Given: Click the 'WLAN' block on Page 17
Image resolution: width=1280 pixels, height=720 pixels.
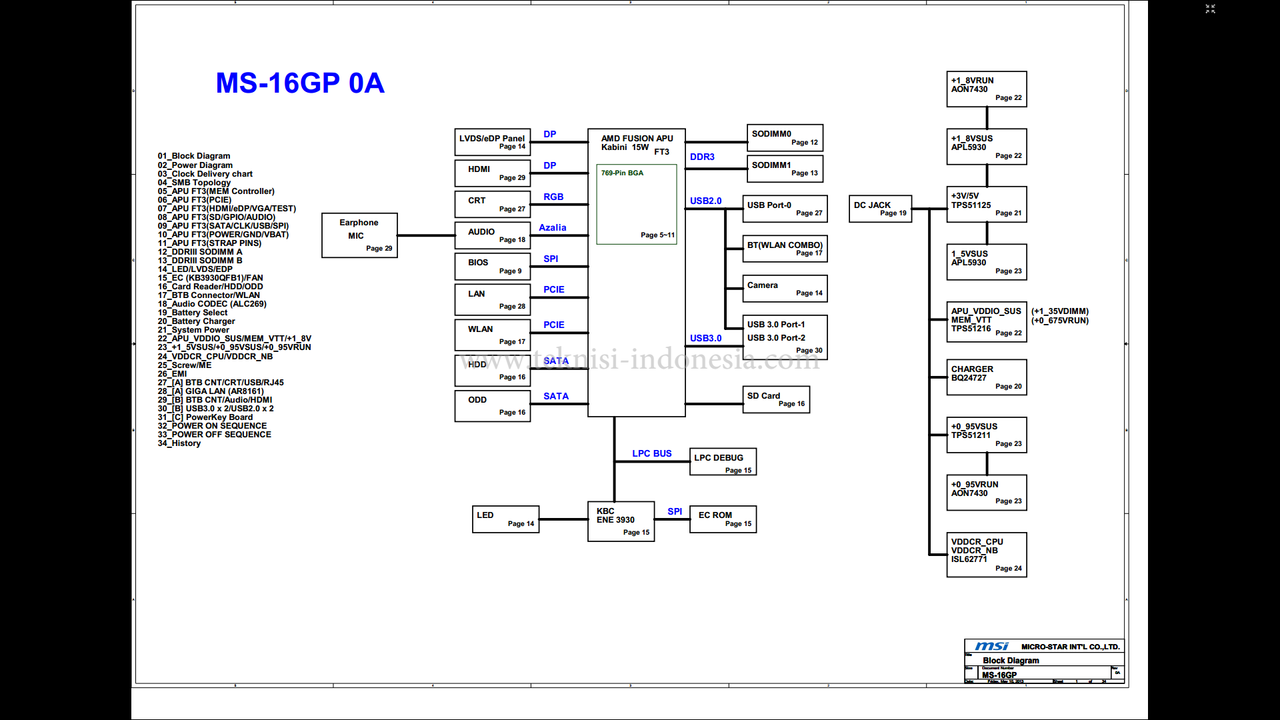Looking at the screenshot, I should (492, 333).
